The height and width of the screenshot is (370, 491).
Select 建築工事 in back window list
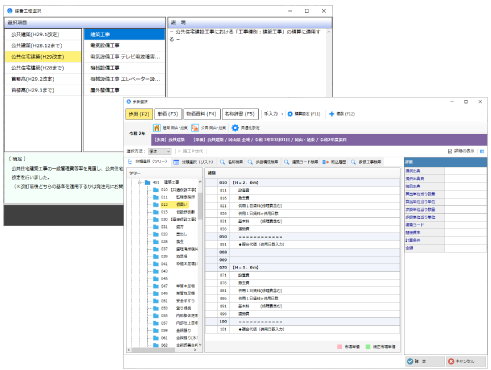coord(124,34)
